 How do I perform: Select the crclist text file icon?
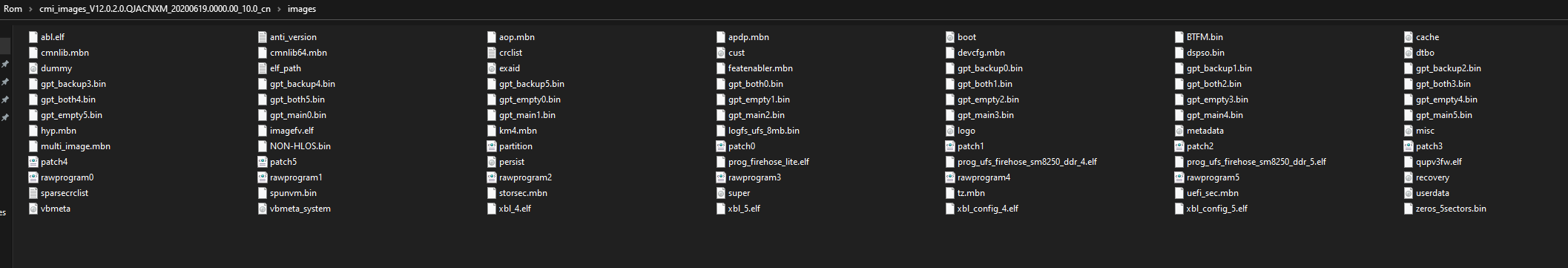(x=492, y=53)
